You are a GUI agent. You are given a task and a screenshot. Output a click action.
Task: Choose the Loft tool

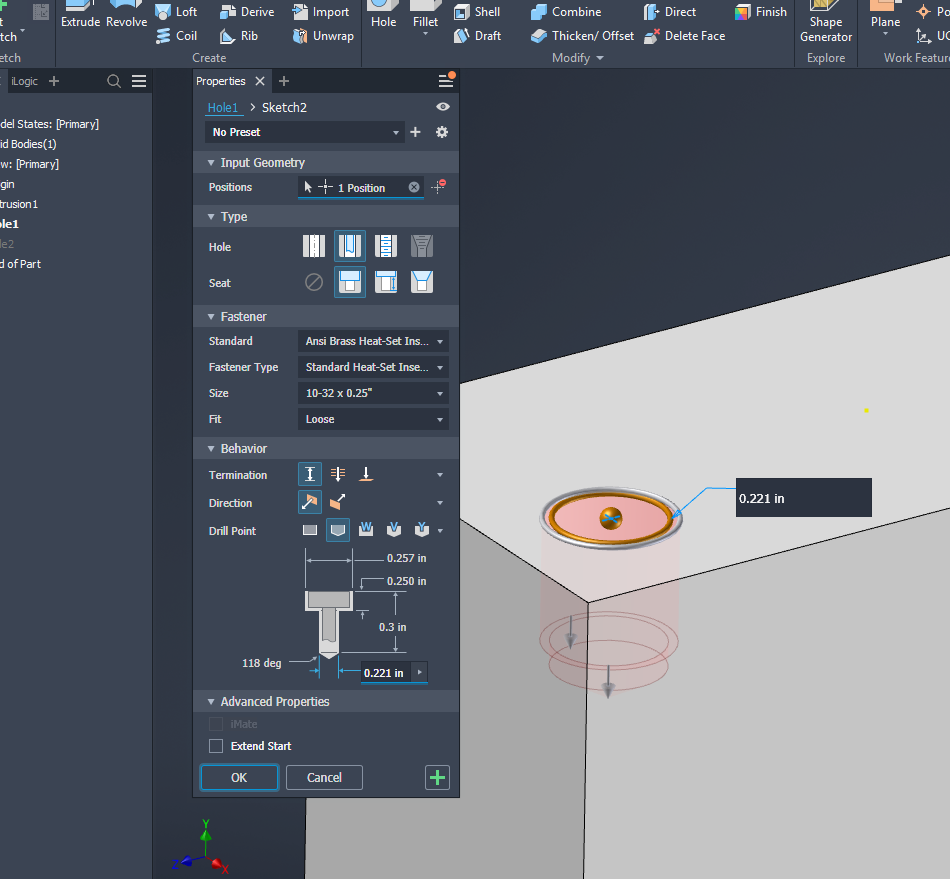point(176,12)
